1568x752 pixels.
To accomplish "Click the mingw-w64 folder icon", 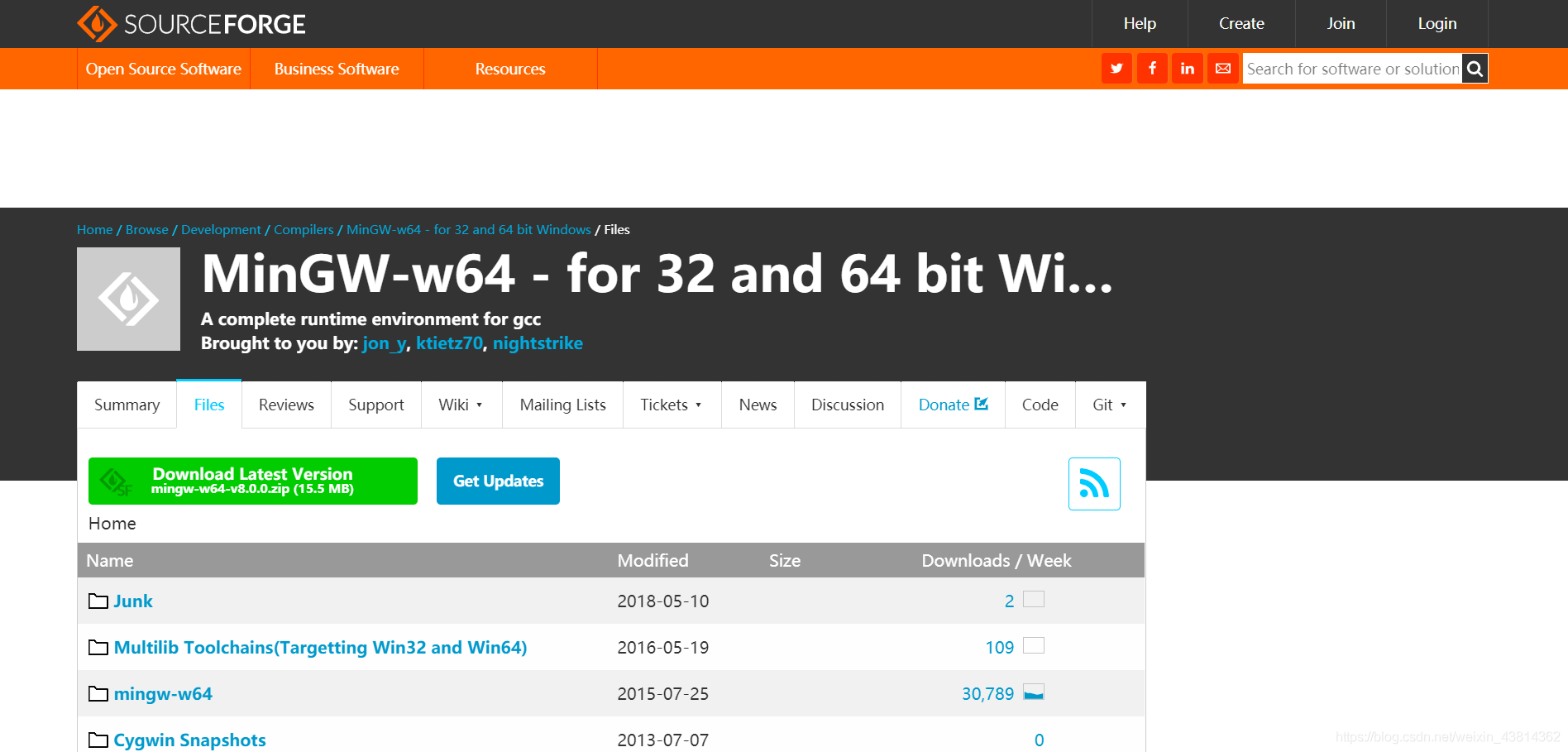I will pos(98,694).
